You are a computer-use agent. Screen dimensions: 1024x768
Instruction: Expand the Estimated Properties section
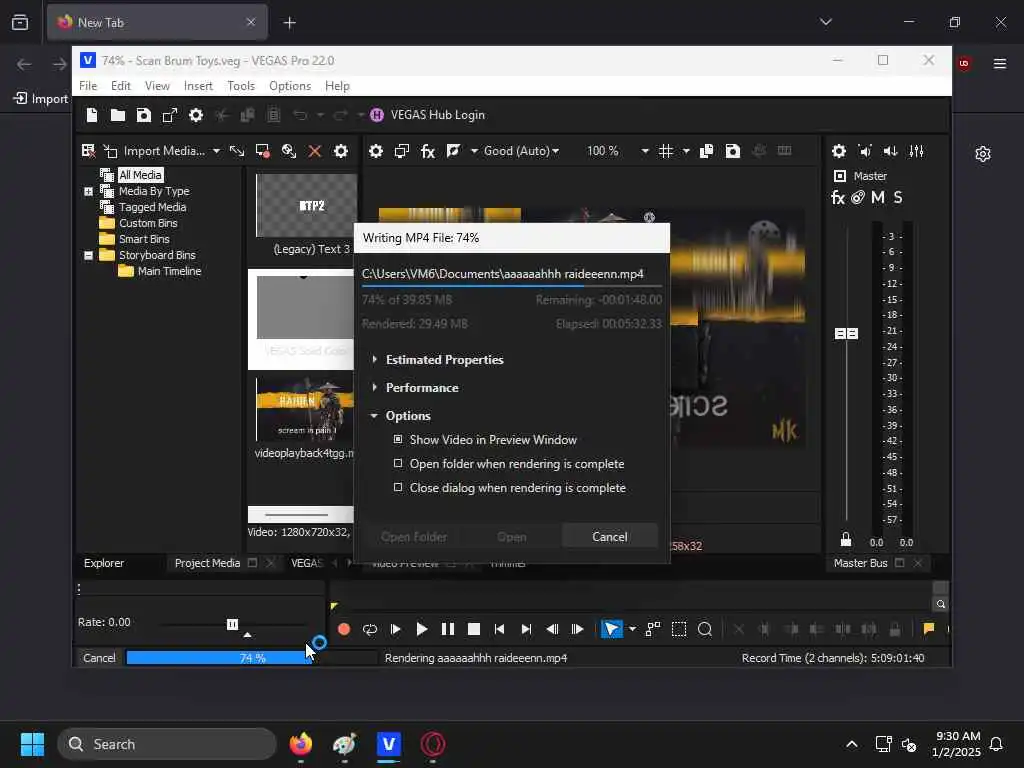(x=374, y=359)
